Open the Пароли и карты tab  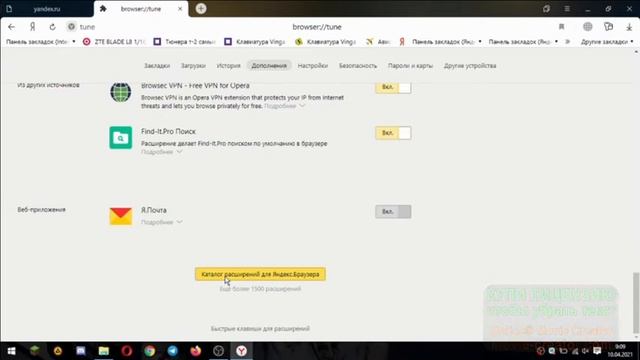[x=410, y=66]
